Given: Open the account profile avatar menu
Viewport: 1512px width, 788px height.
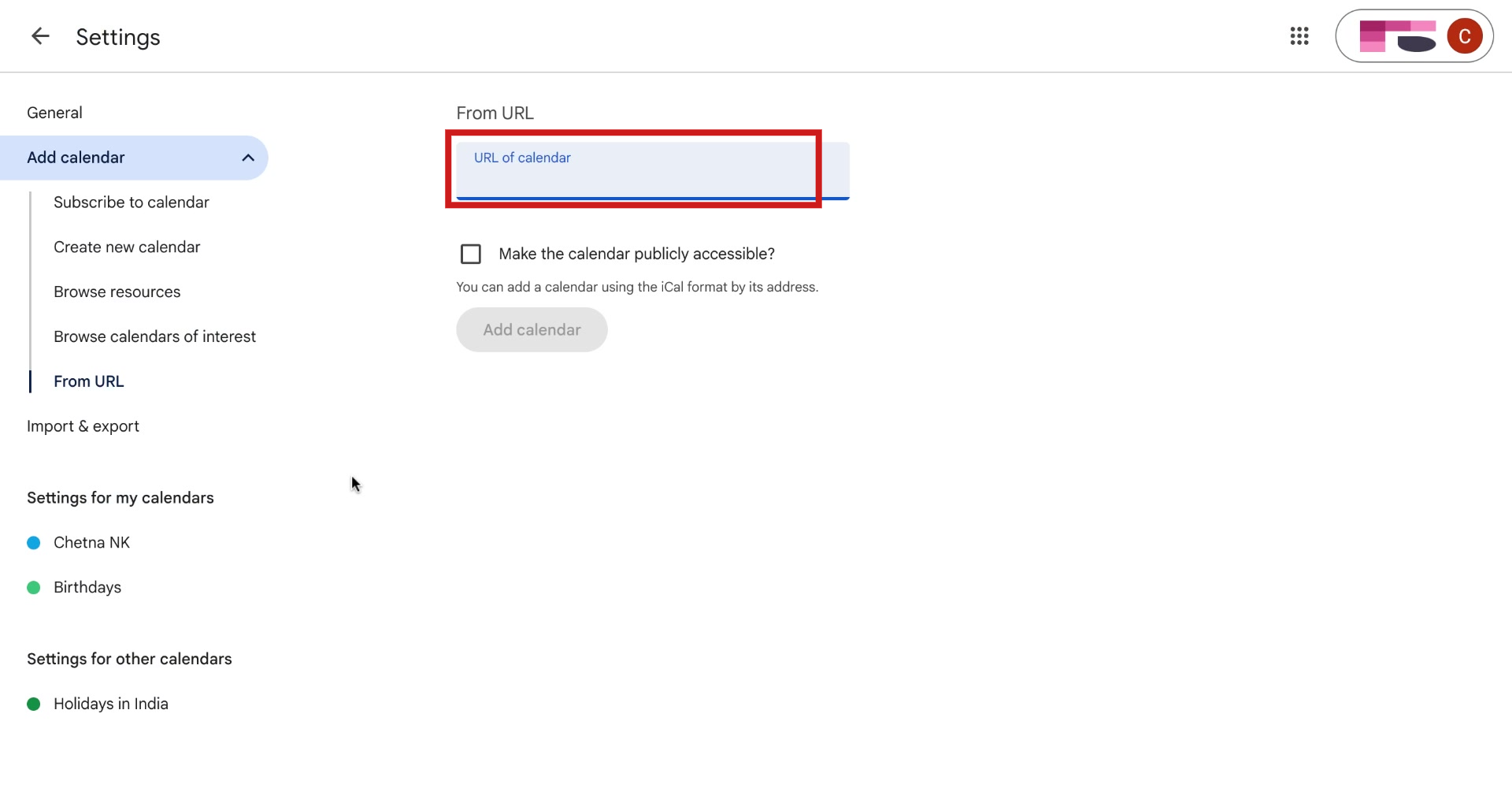Looking at the screenshot, I should point(1464,35).
